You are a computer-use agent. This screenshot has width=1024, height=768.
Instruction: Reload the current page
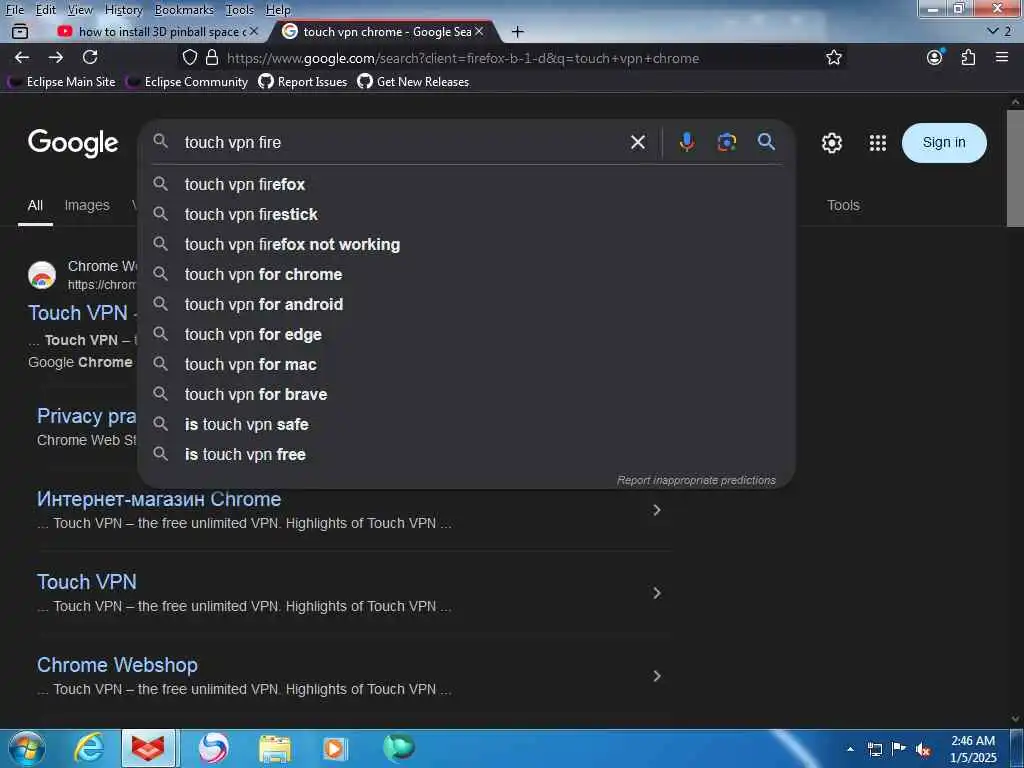90,57
